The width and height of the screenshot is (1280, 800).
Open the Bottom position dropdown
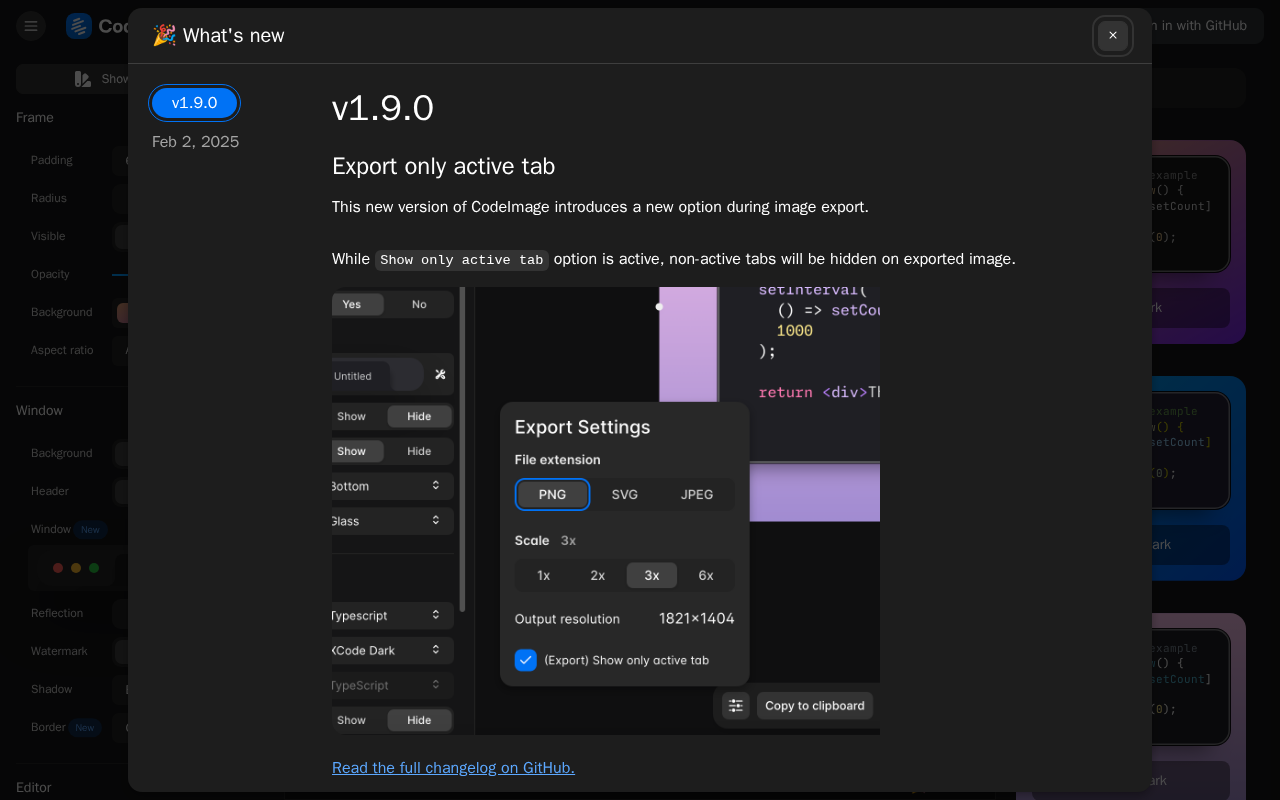[392, 486]
